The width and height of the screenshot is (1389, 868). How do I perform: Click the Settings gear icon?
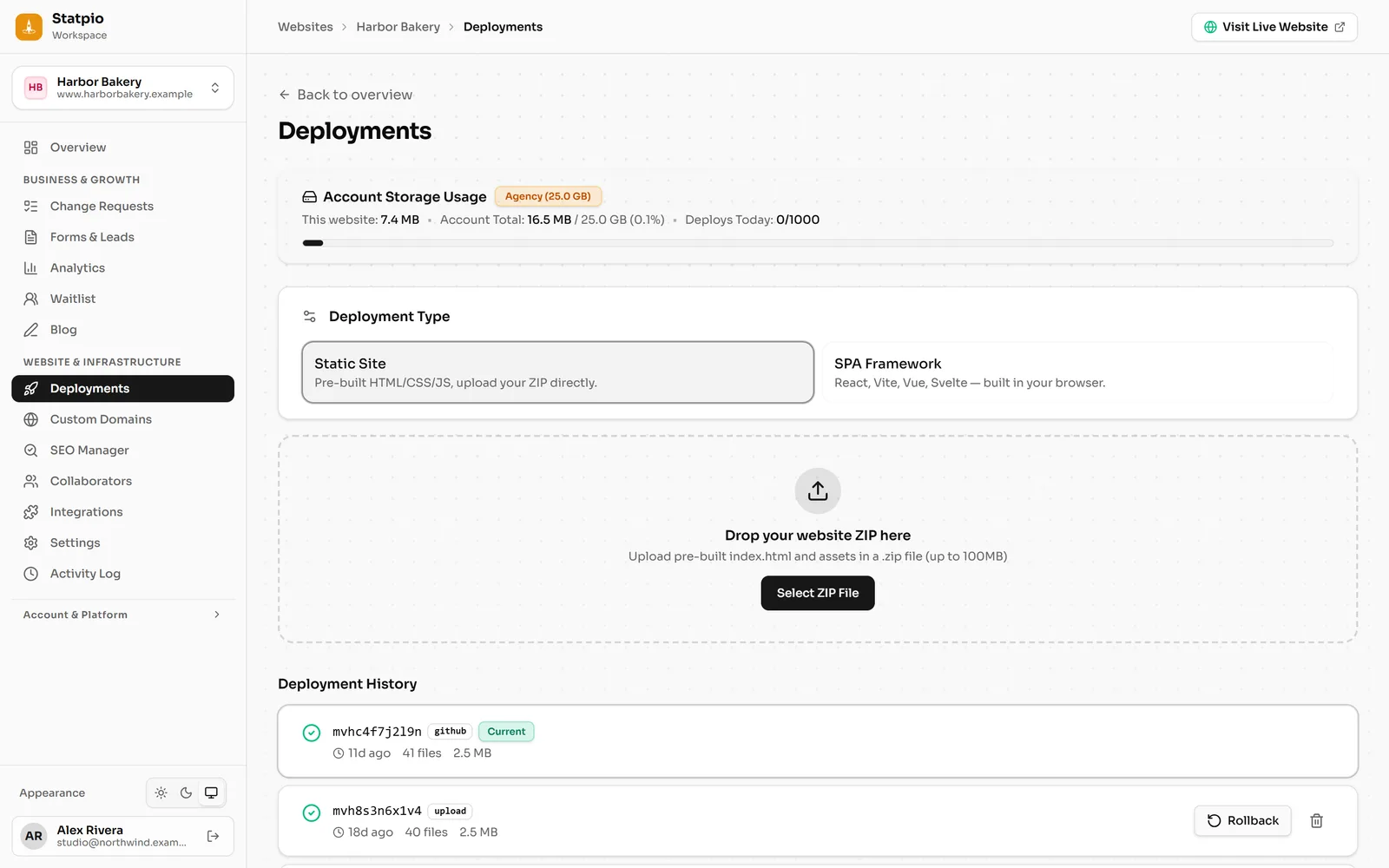31,542
